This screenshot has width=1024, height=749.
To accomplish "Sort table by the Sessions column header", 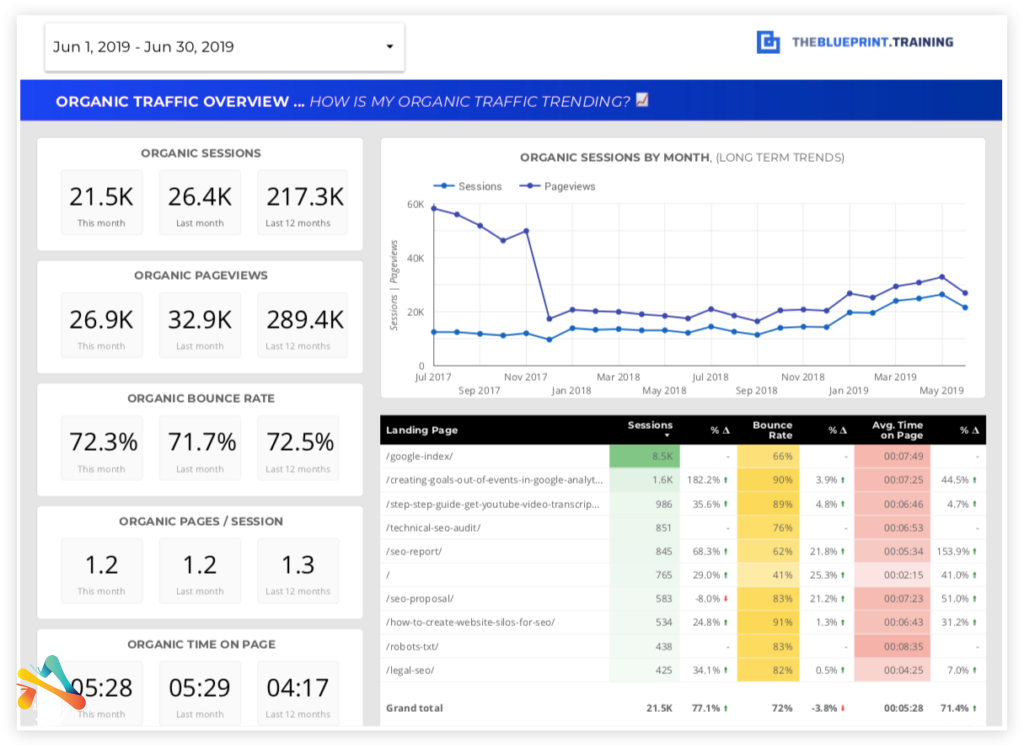I will pos(650,426).
